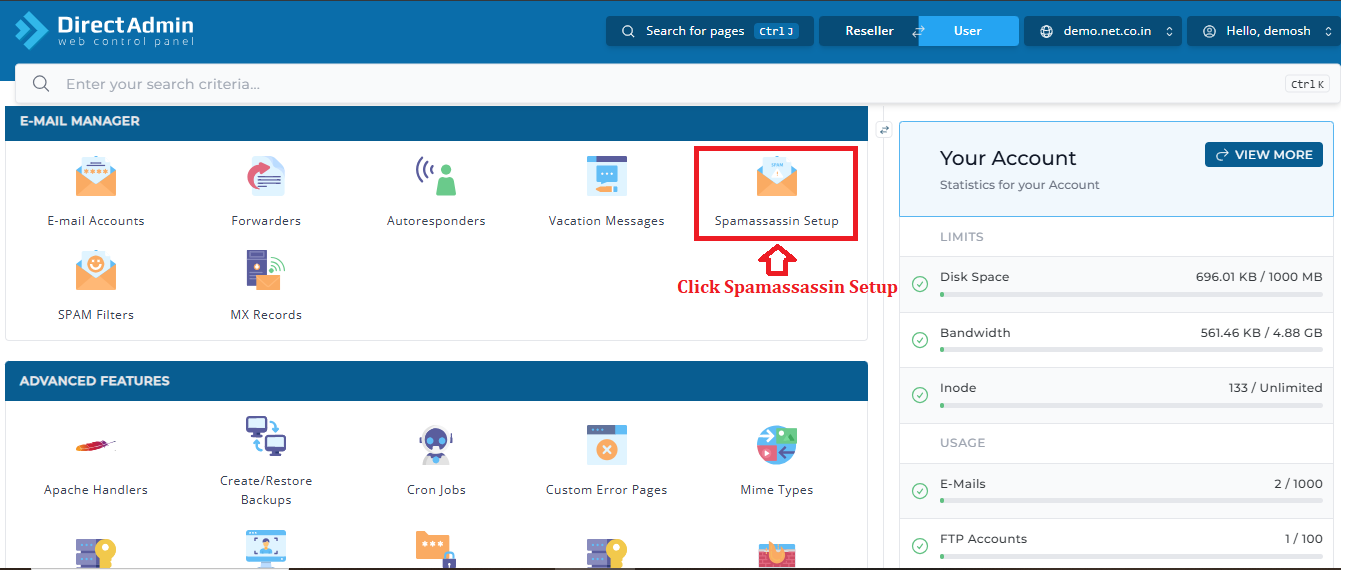Click the E-Mails status check icon
Image resolution: width=1360 pixels, height=575 pixels.
[920, 491]
